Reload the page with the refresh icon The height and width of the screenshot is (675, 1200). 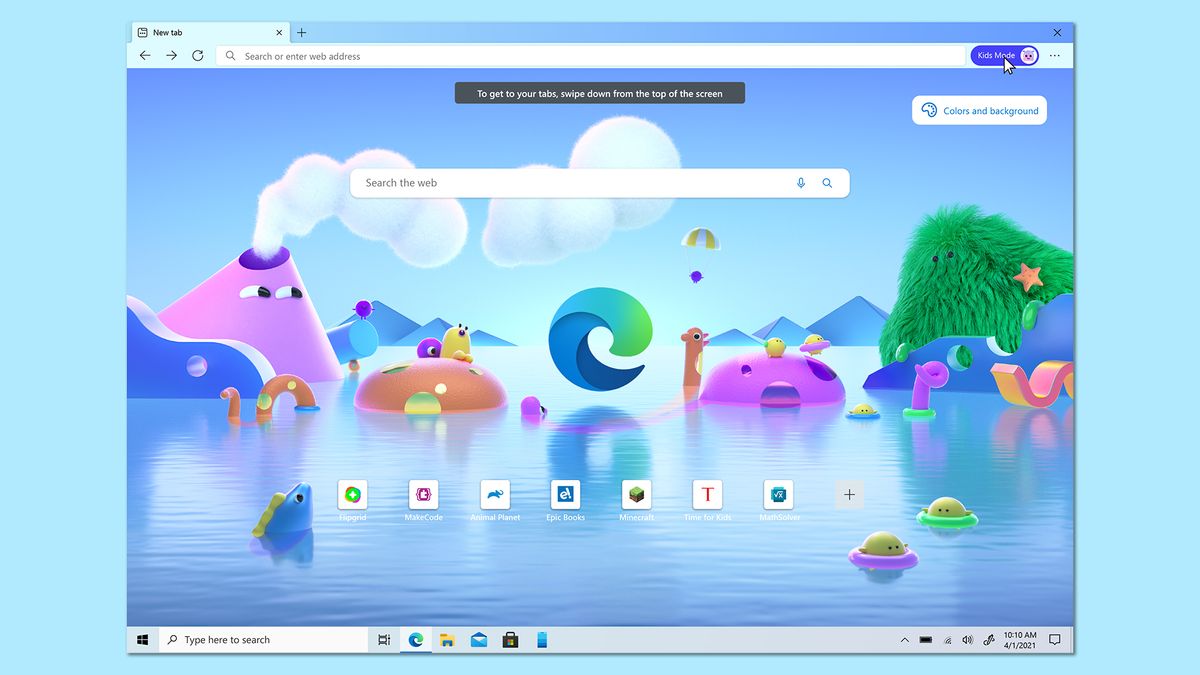(x=197, y=56)
